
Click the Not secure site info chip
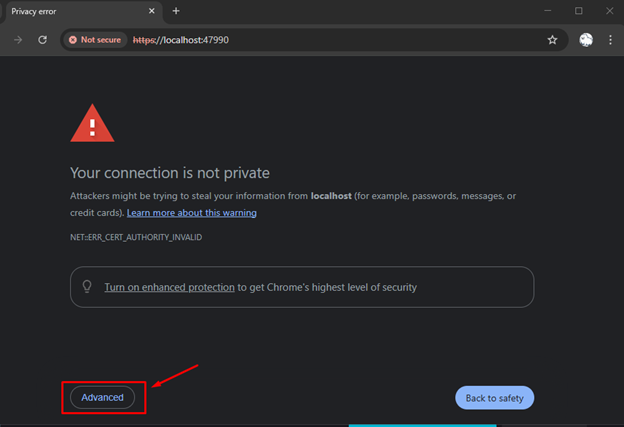point(95,40)
